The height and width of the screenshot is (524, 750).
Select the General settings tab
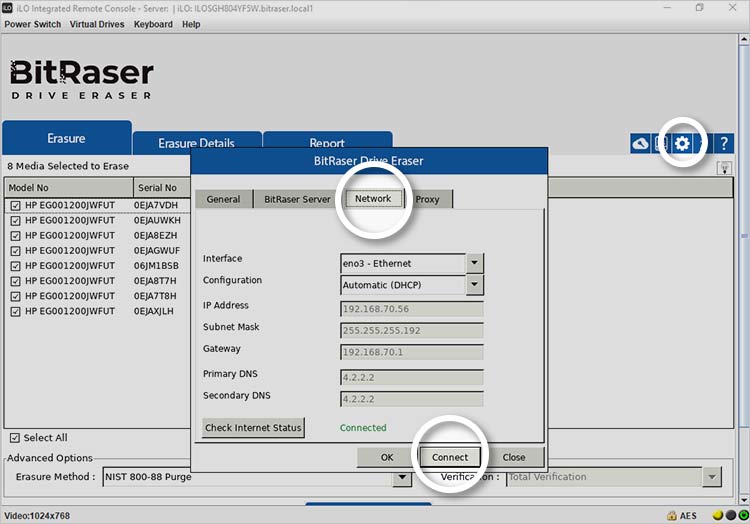[x=223, y=199]
